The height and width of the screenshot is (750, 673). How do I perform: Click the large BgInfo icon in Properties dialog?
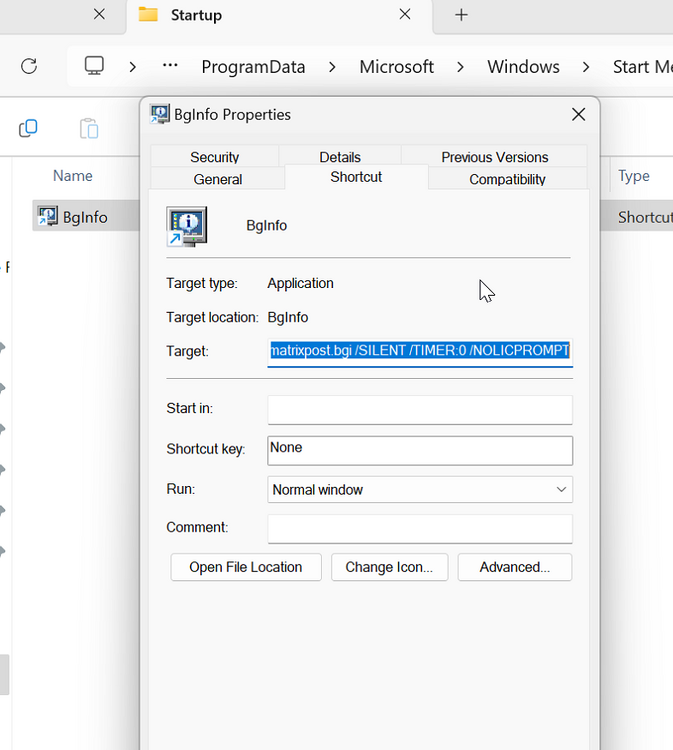click(187, 226)
